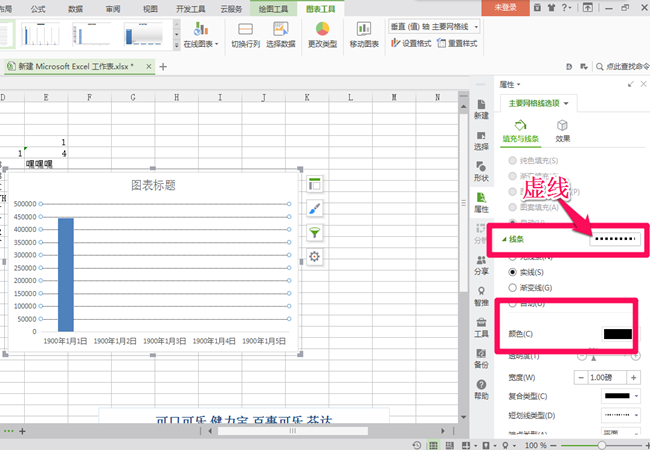Click the Fill & Line (填充与线条) bucket icon
The width and height of the screenshot is (650, 450).
pos(520,125)
